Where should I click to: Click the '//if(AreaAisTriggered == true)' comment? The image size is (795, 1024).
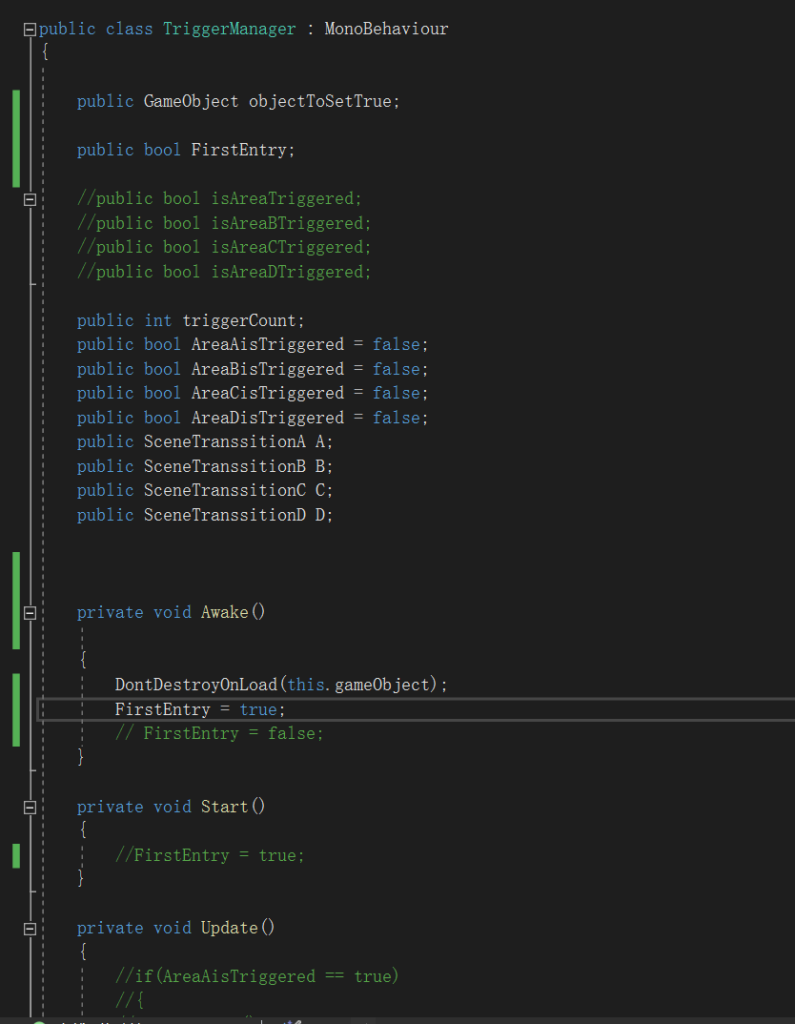(257, 976)
